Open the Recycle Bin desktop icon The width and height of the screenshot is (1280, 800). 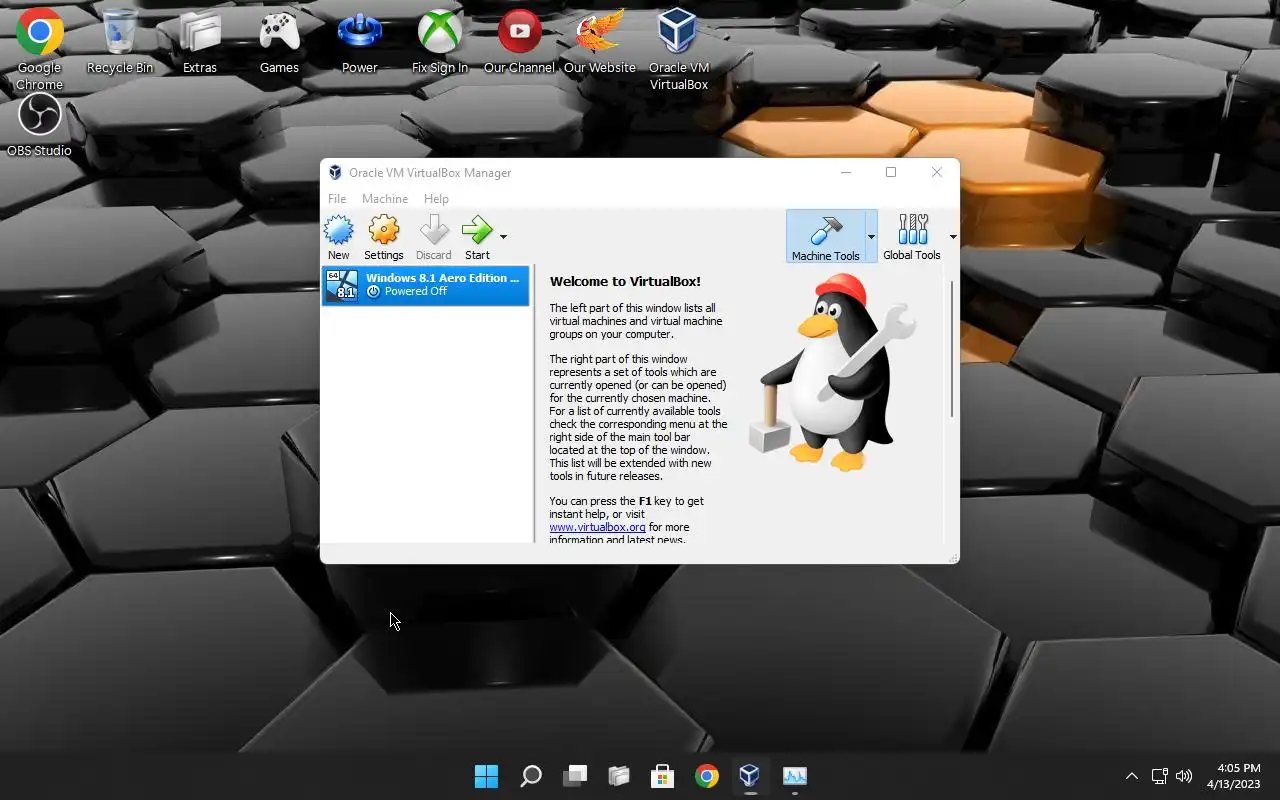[120, 42]
